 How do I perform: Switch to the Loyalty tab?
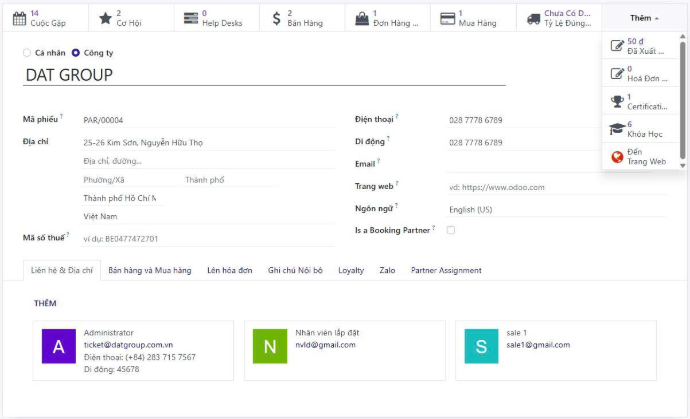tap(351, 270)
